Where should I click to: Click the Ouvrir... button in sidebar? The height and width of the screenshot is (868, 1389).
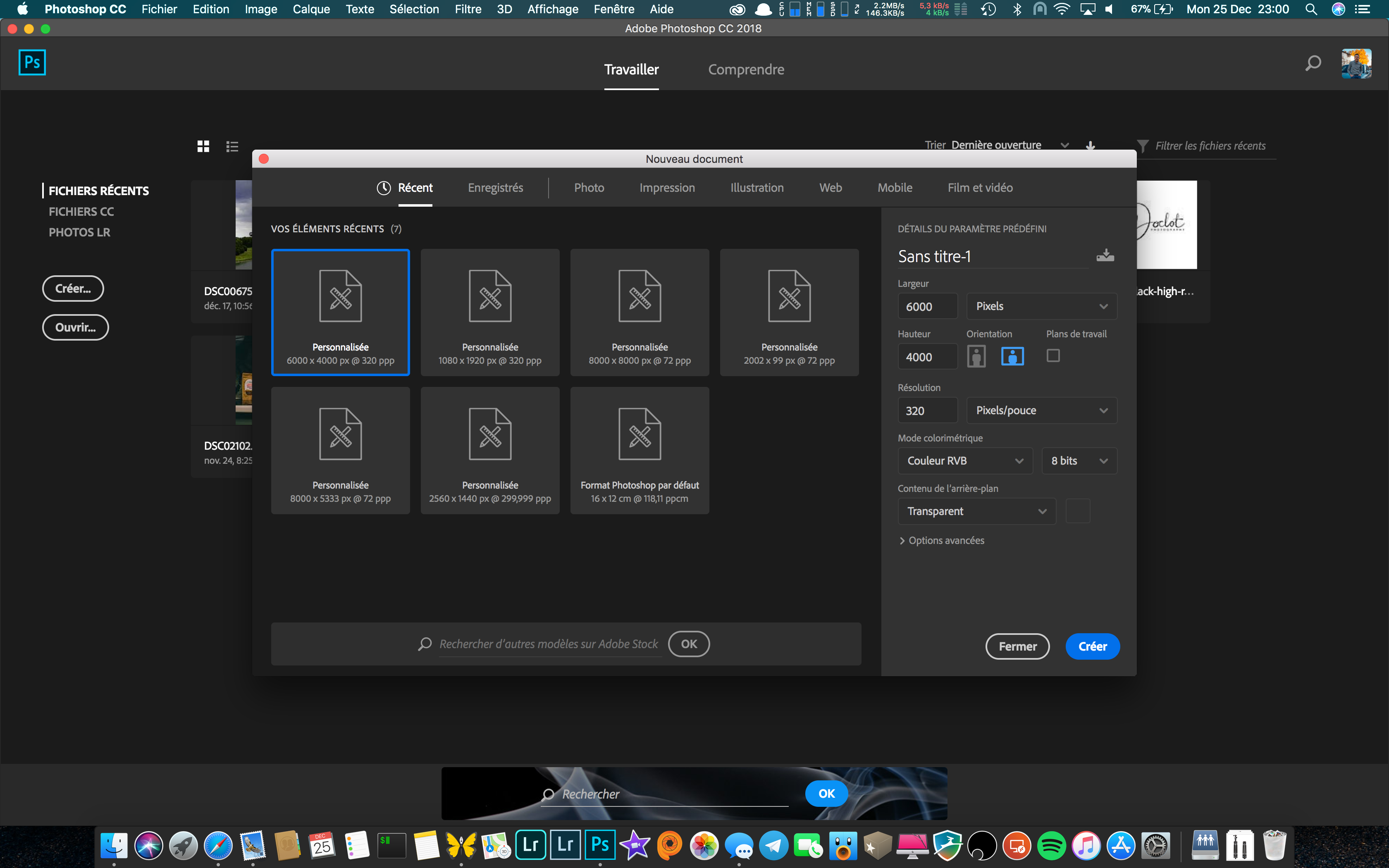pyautogui.click(x=75, y=327)
